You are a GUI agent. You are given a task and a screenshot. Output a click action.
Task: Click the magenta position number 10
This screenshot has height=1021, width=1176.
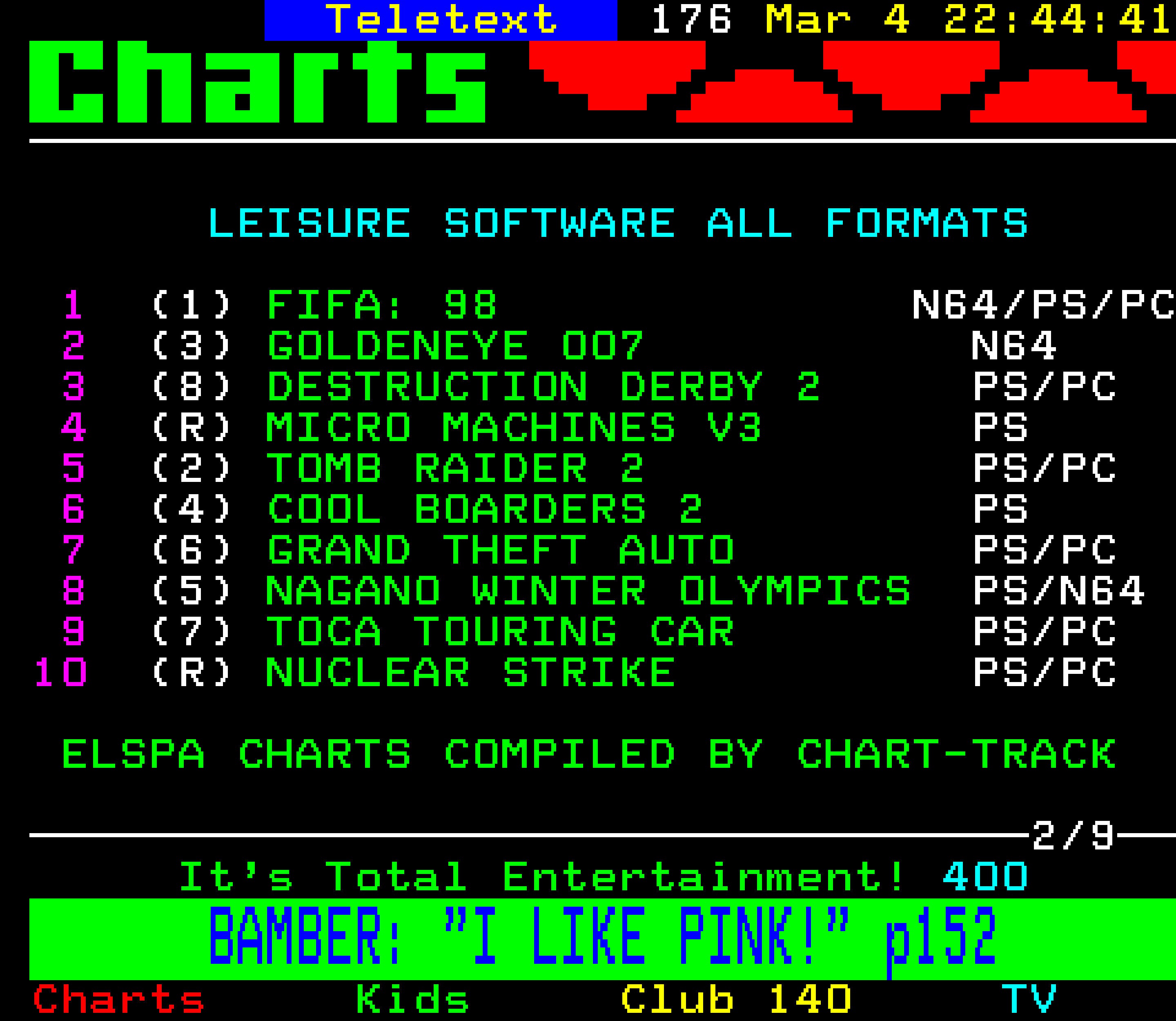60,672
